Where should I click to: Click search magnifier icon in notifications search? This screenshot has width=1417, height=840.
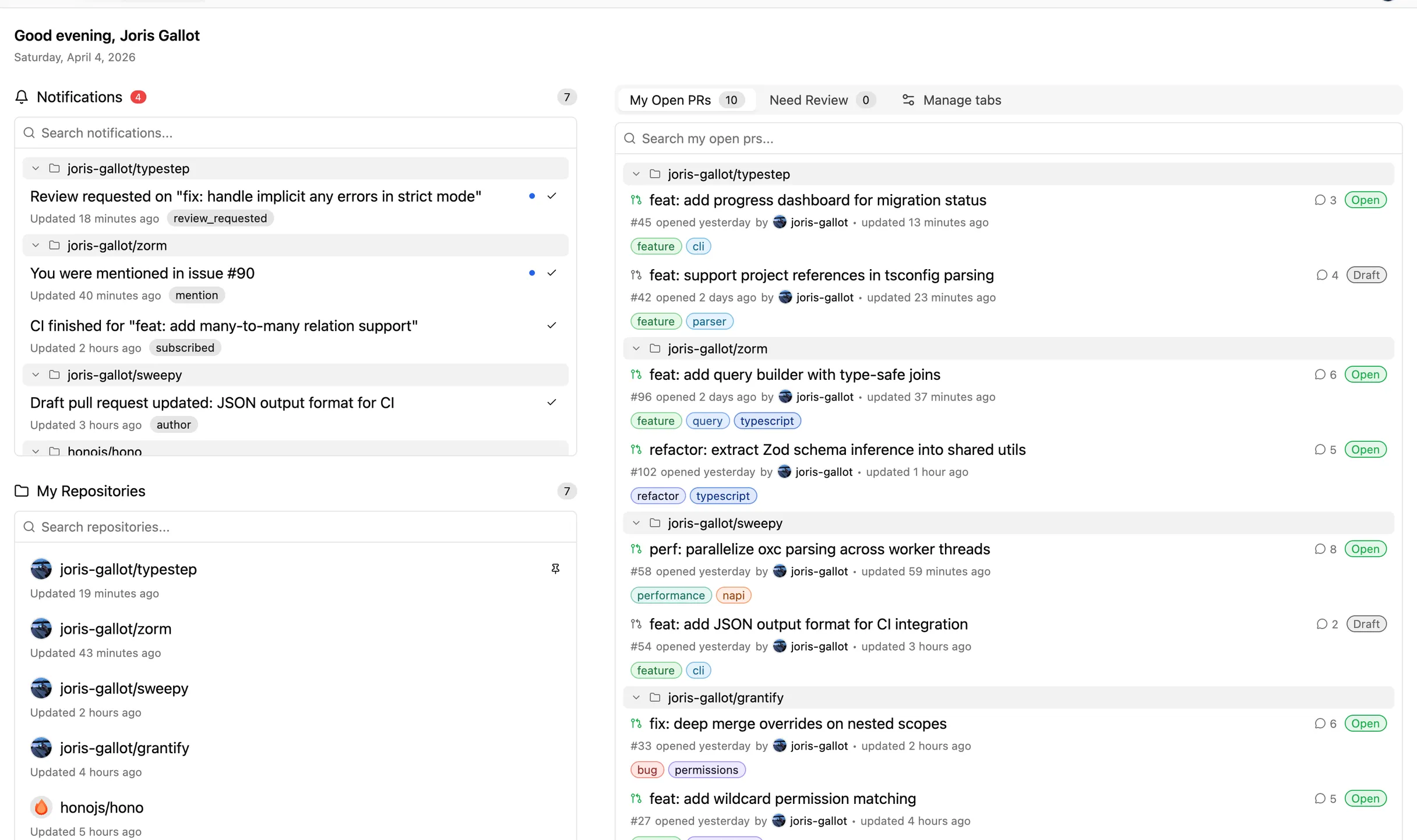[x=29, y=133]
